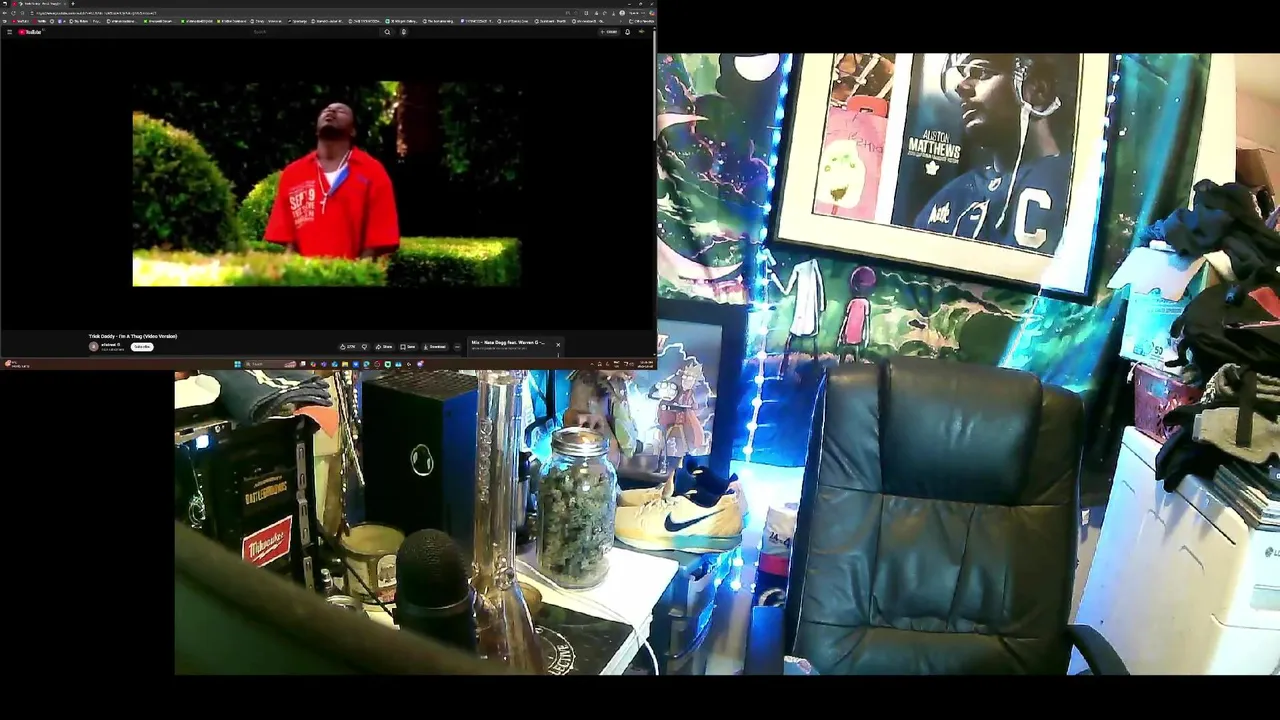Open the taskbar weather widget
This screenshot has height=720, width=1280.
16,363
